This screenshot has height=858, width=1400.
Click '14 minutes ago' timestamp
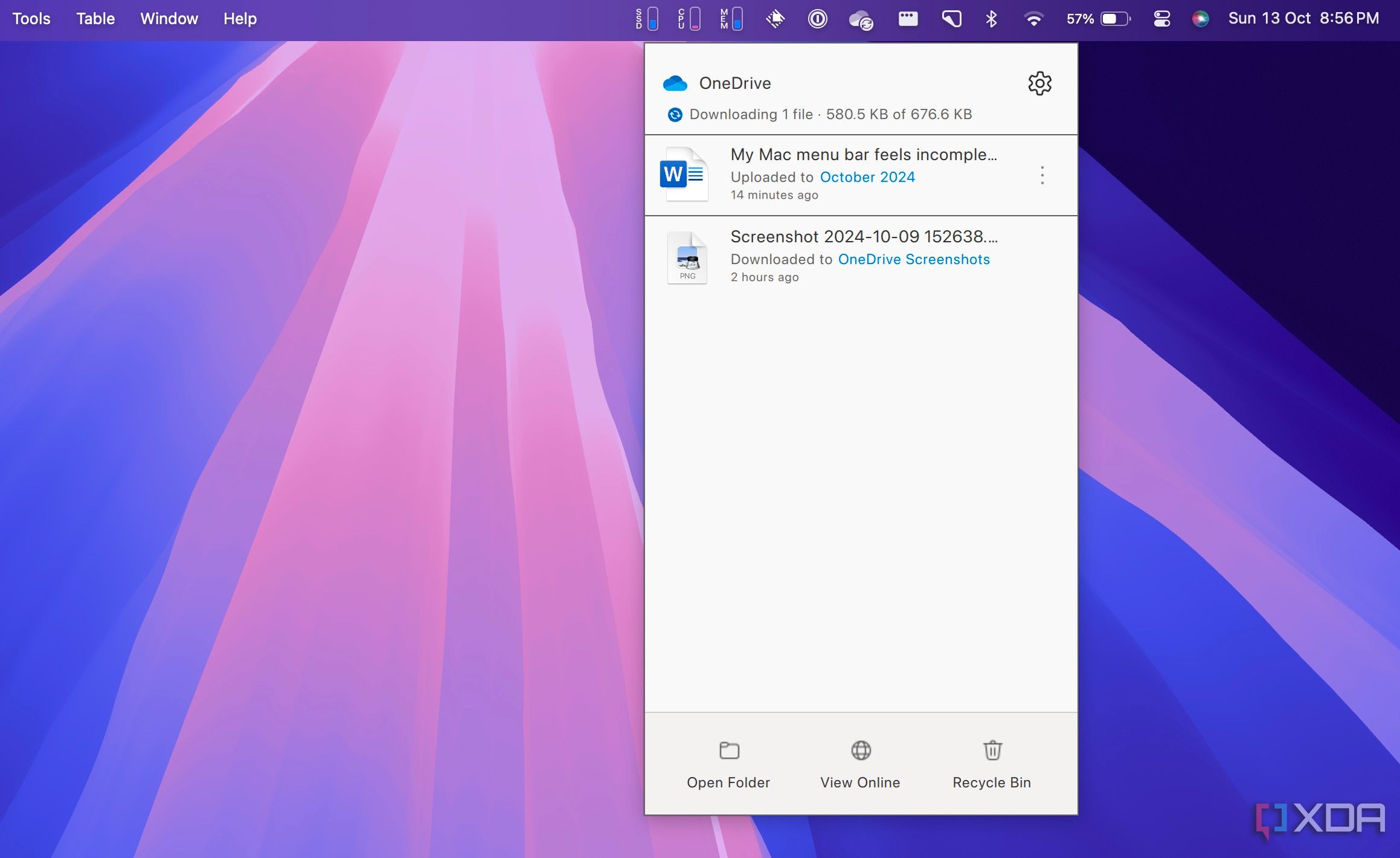coord(774,195)
